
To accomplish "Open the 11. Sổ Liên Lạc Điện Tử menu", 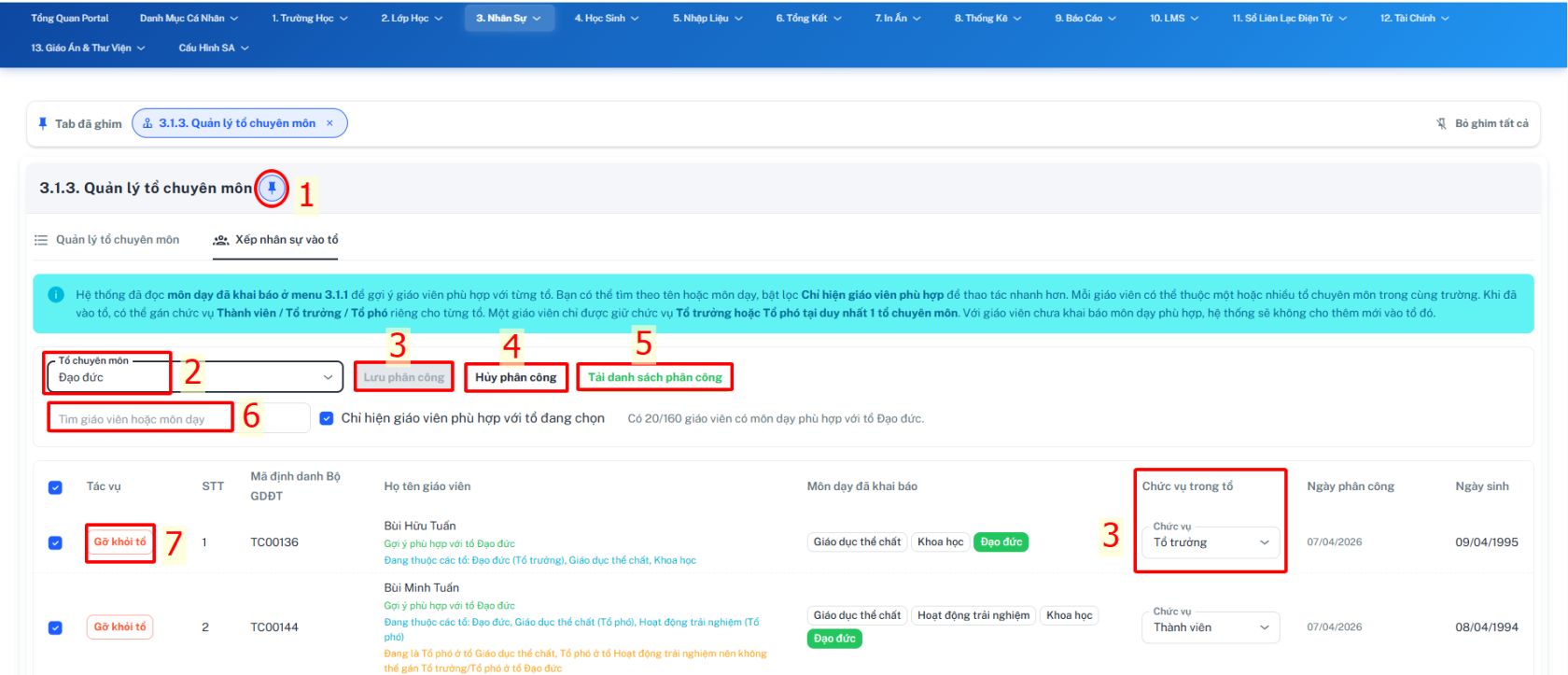I will (x=1289, y=18).
